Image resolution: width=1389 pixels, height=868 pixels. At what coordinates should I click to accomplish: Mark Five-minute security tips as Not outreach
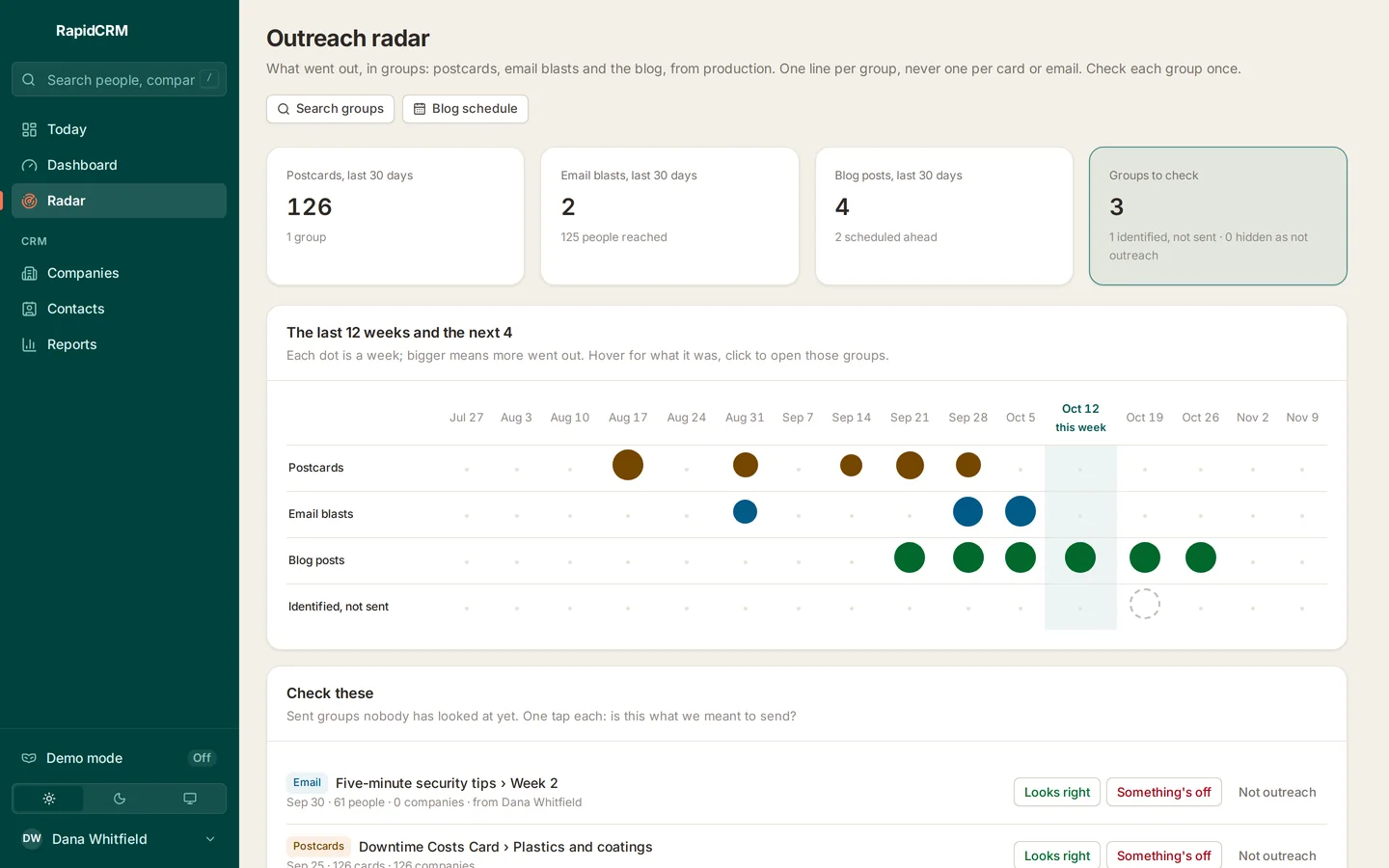click(1277, 792)
